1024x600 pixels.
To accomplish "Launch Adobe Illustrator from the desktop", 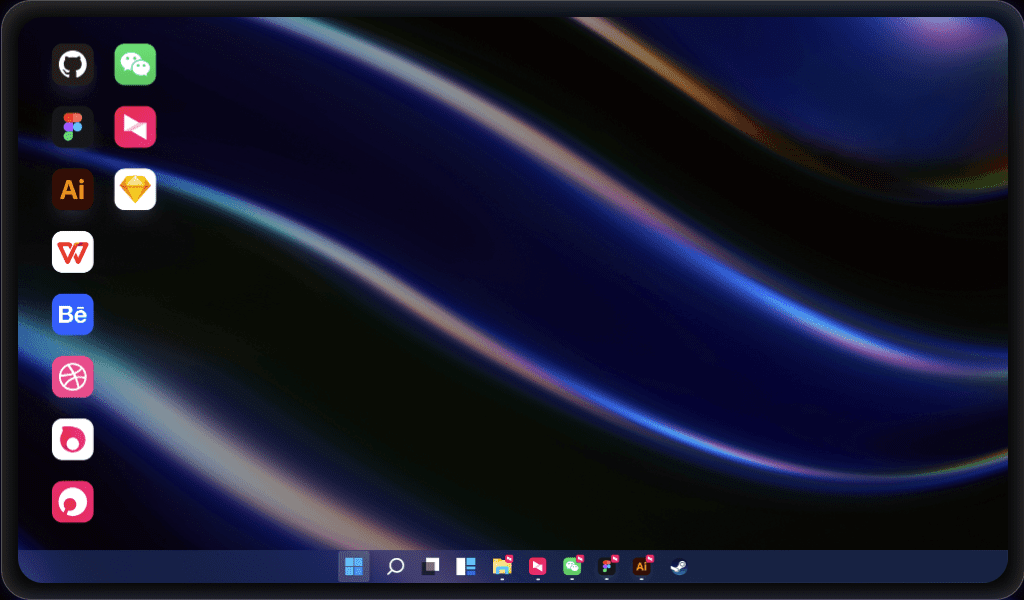I will [73, 189].
